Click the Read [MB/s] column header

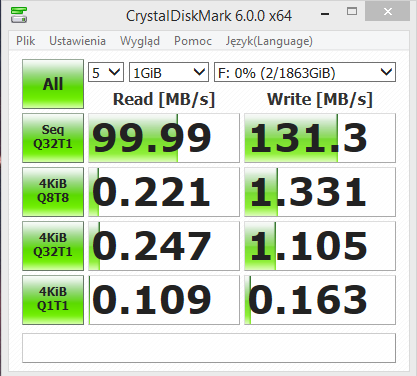pos(164,99)
